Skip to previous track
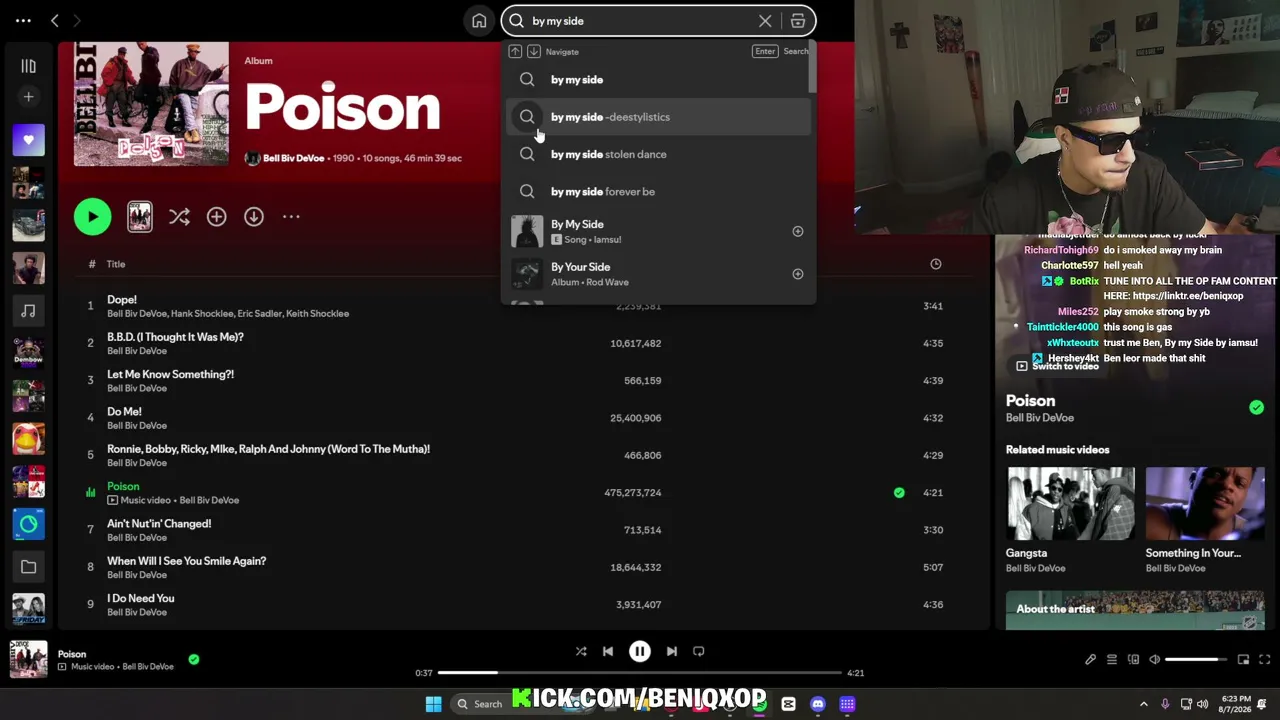Image resolution: width=1280 pixels, height=720 pixels. pyautogui.click(x=608, y=652)
